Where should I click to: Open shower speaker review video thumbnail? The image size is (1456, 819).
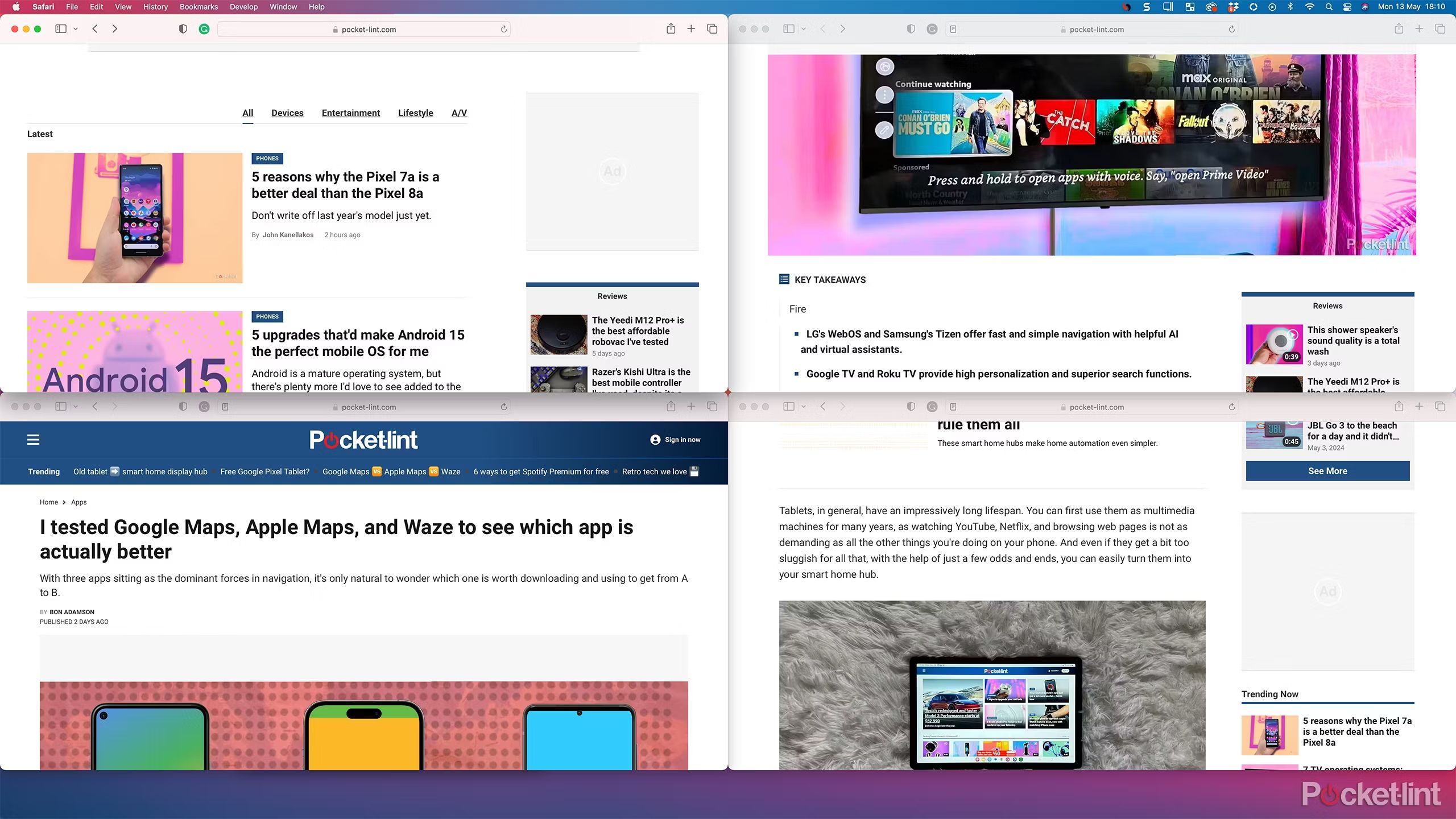1274,344
